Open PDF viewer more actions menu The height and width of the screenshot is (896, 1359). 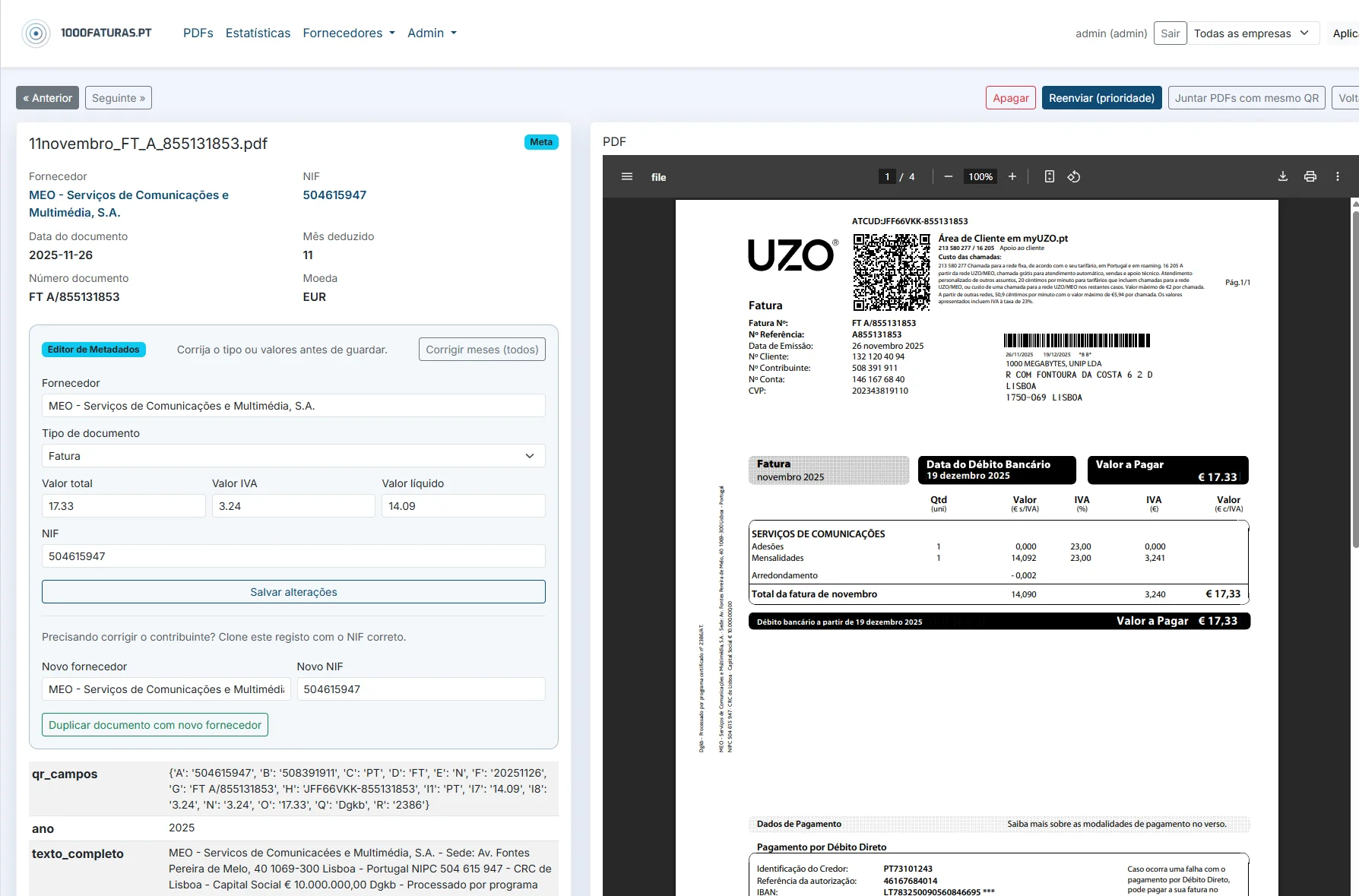point(1338,176)
